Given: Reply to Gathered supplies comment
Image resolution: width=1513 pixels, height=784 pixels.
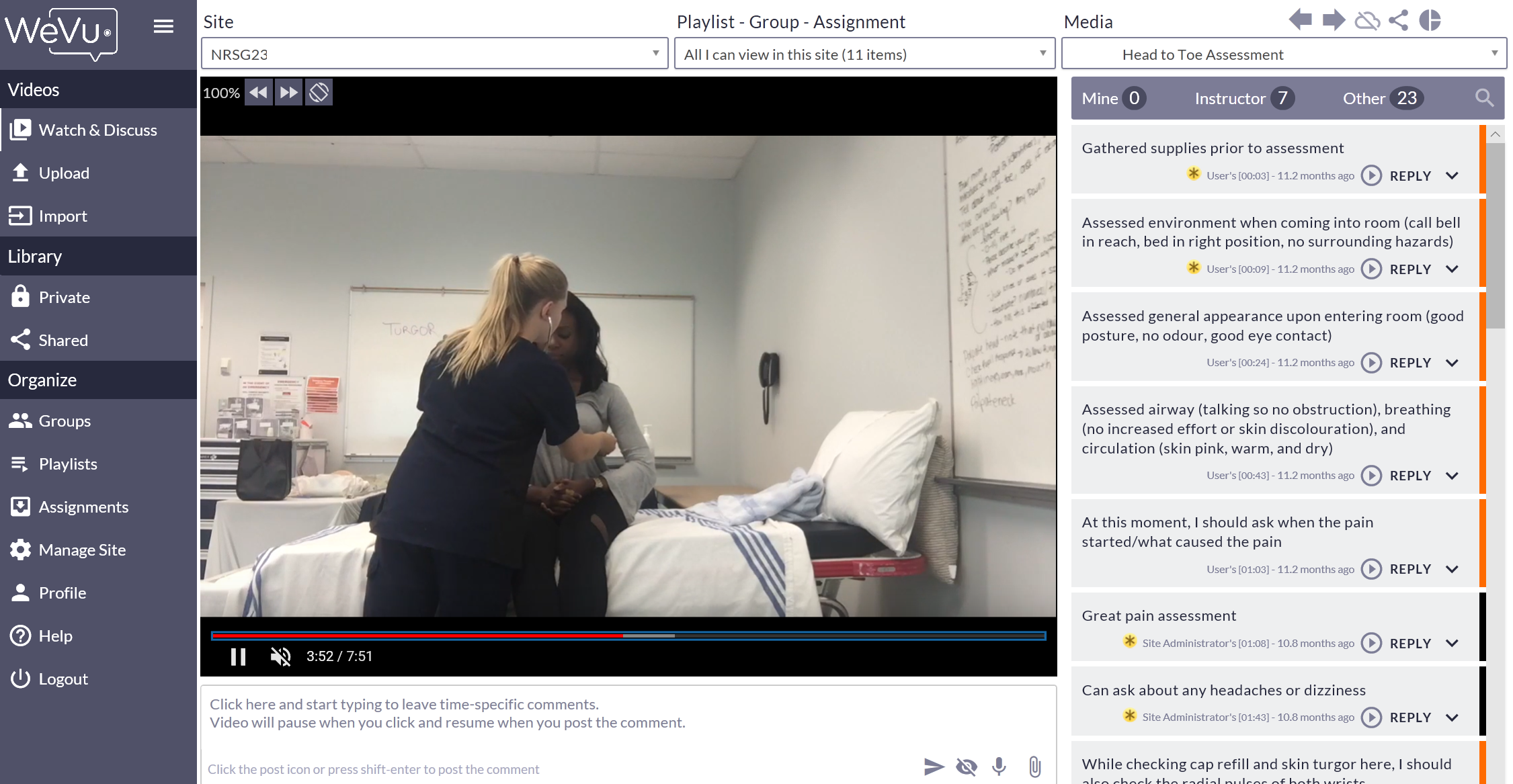Looking at the screenshot, I should click(x=1410, y=176).
